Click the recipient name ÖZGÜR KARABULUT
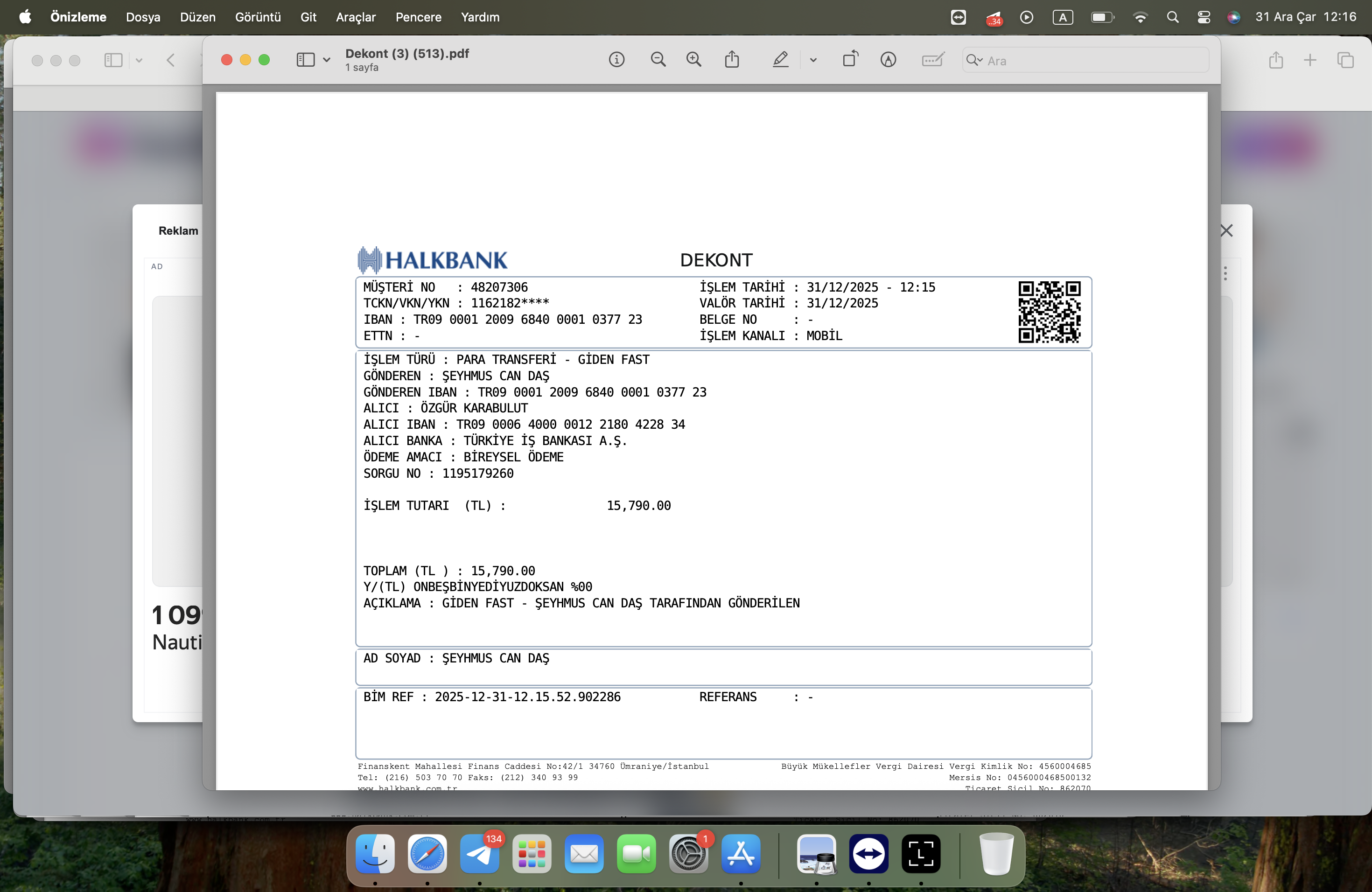 [475, 408]
